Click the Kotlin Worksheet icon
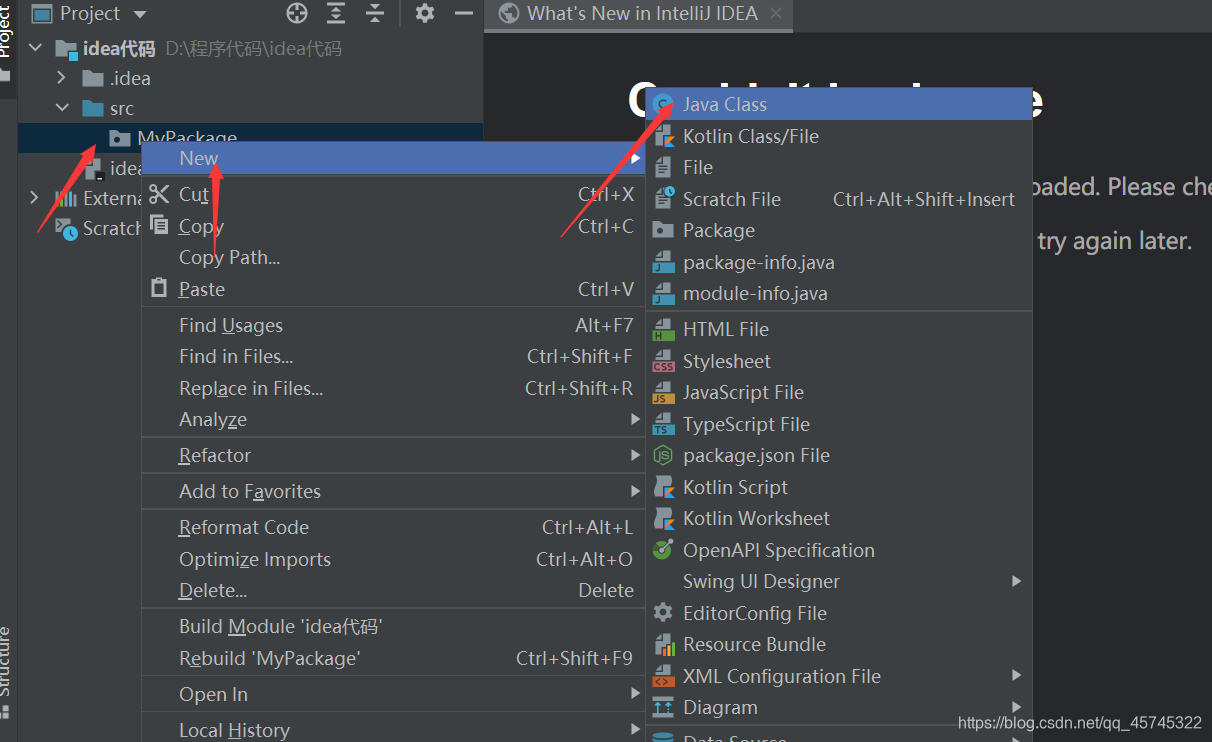Screen dimensions: 1212x742 [x=663, y=518]
